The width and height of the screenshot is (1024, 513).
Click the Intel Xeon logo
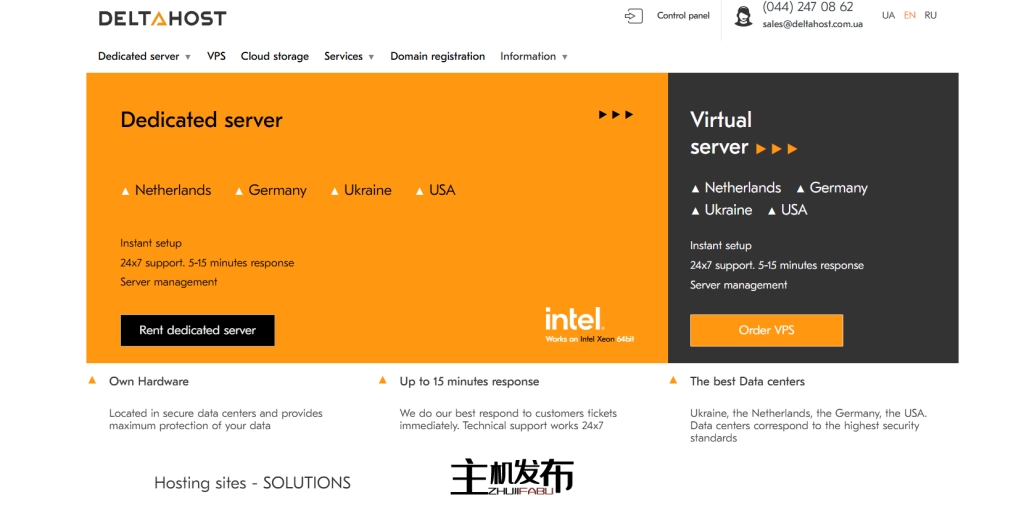coord(590,325)
